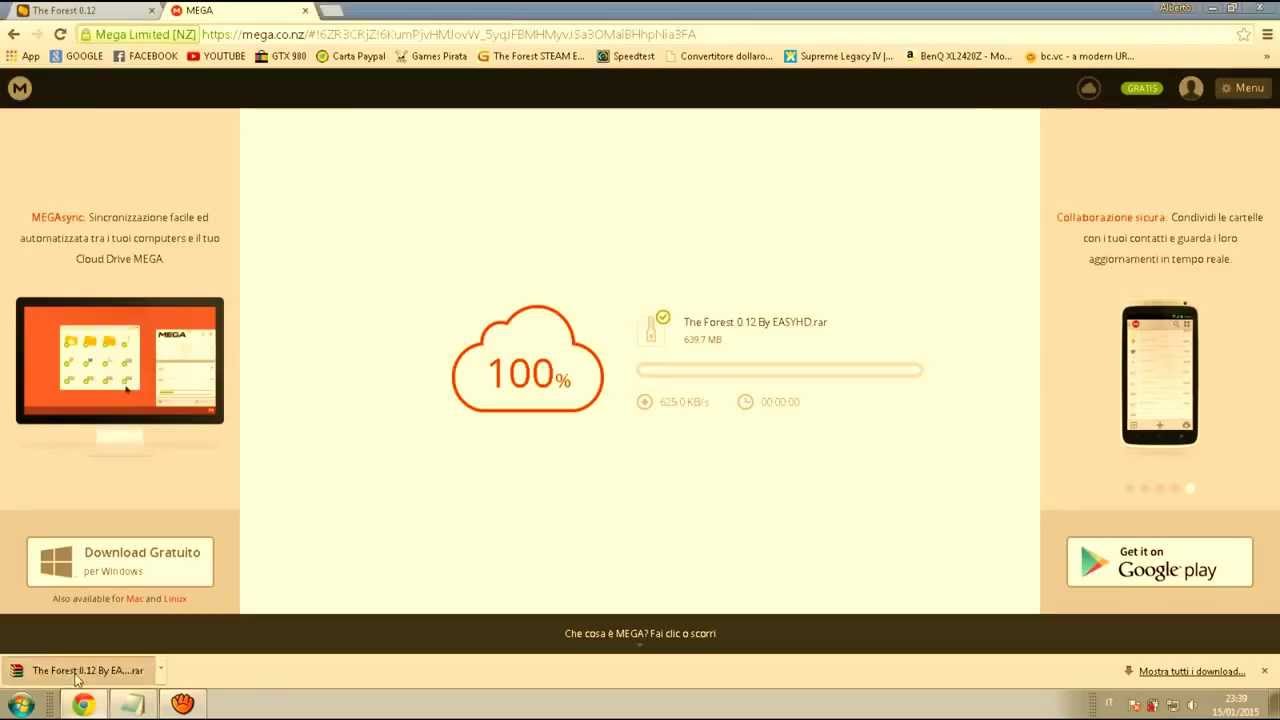
Task: Click the download progress bar
Action: coord(779,370)
